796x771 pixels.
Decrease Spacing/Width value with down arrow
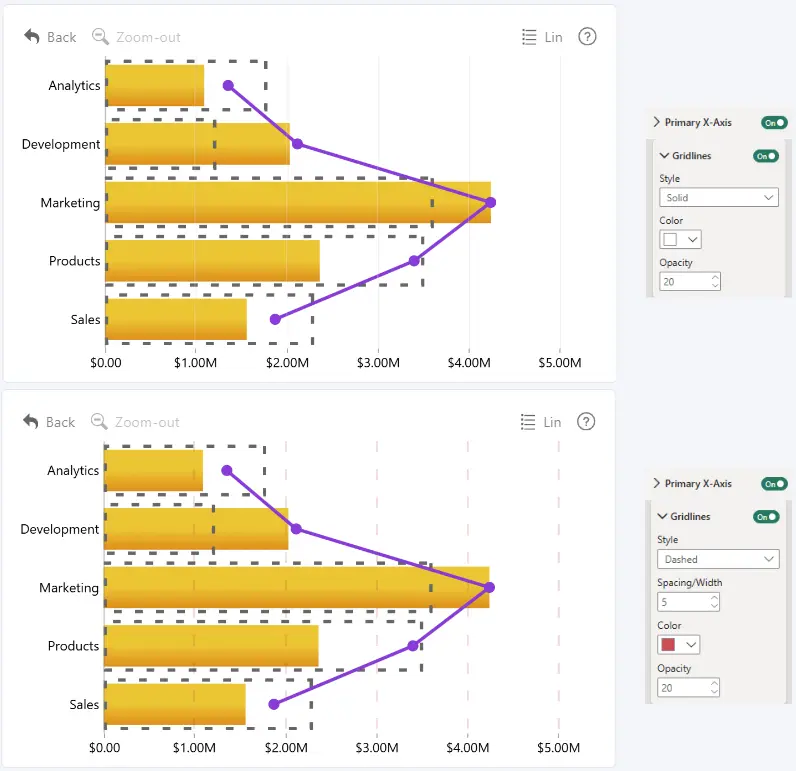click(714, 606)
